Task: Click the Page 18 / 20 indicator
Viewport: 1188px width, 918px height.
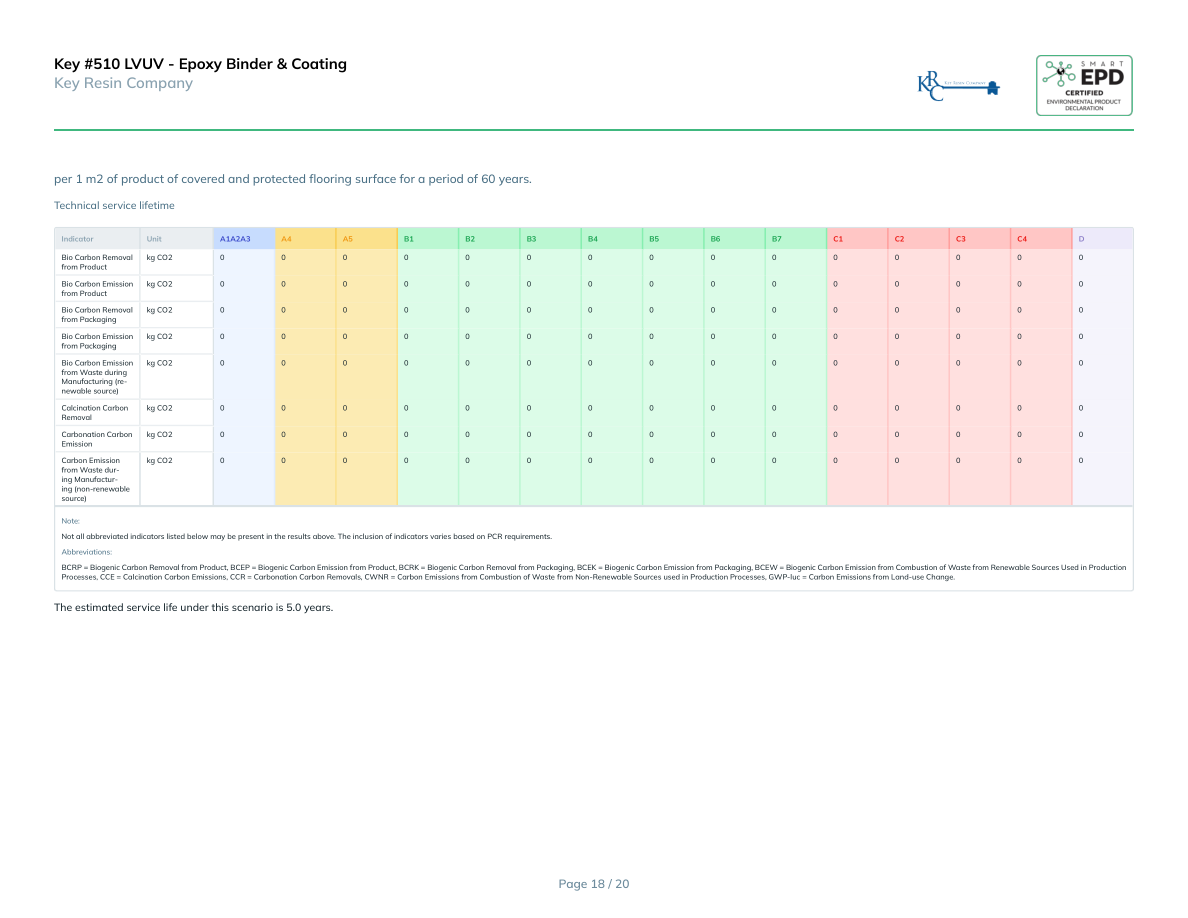Action: [x=593, y=884]
